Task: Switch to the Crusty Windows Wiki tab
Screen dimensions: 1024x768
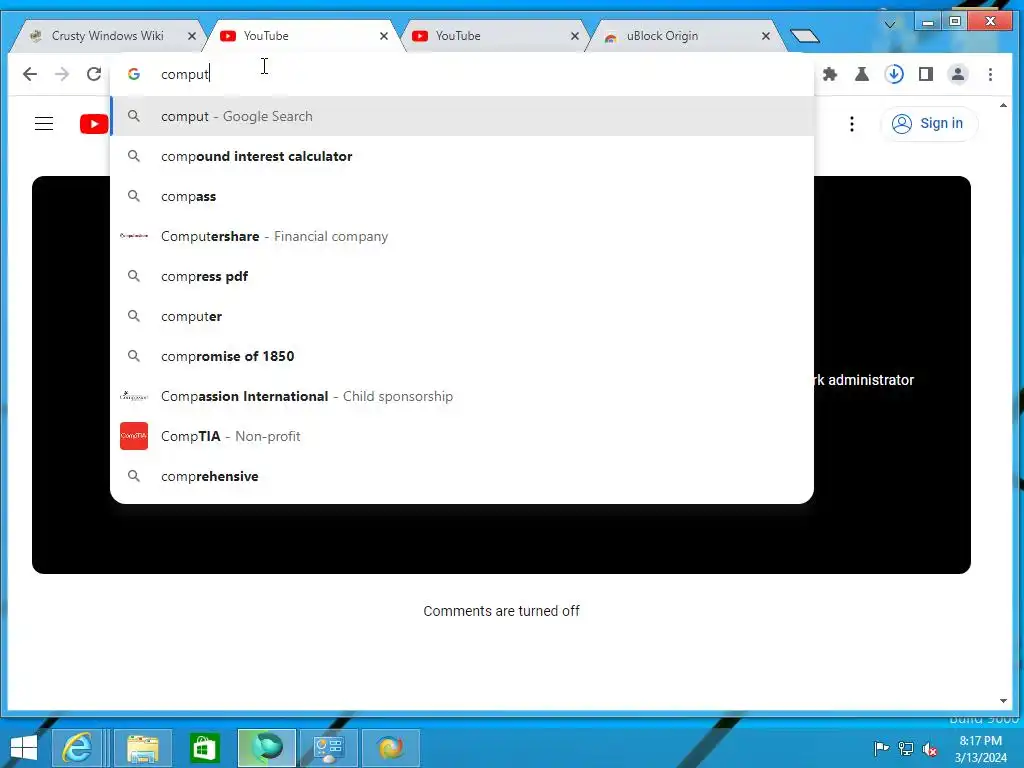Action: point(107,36)
